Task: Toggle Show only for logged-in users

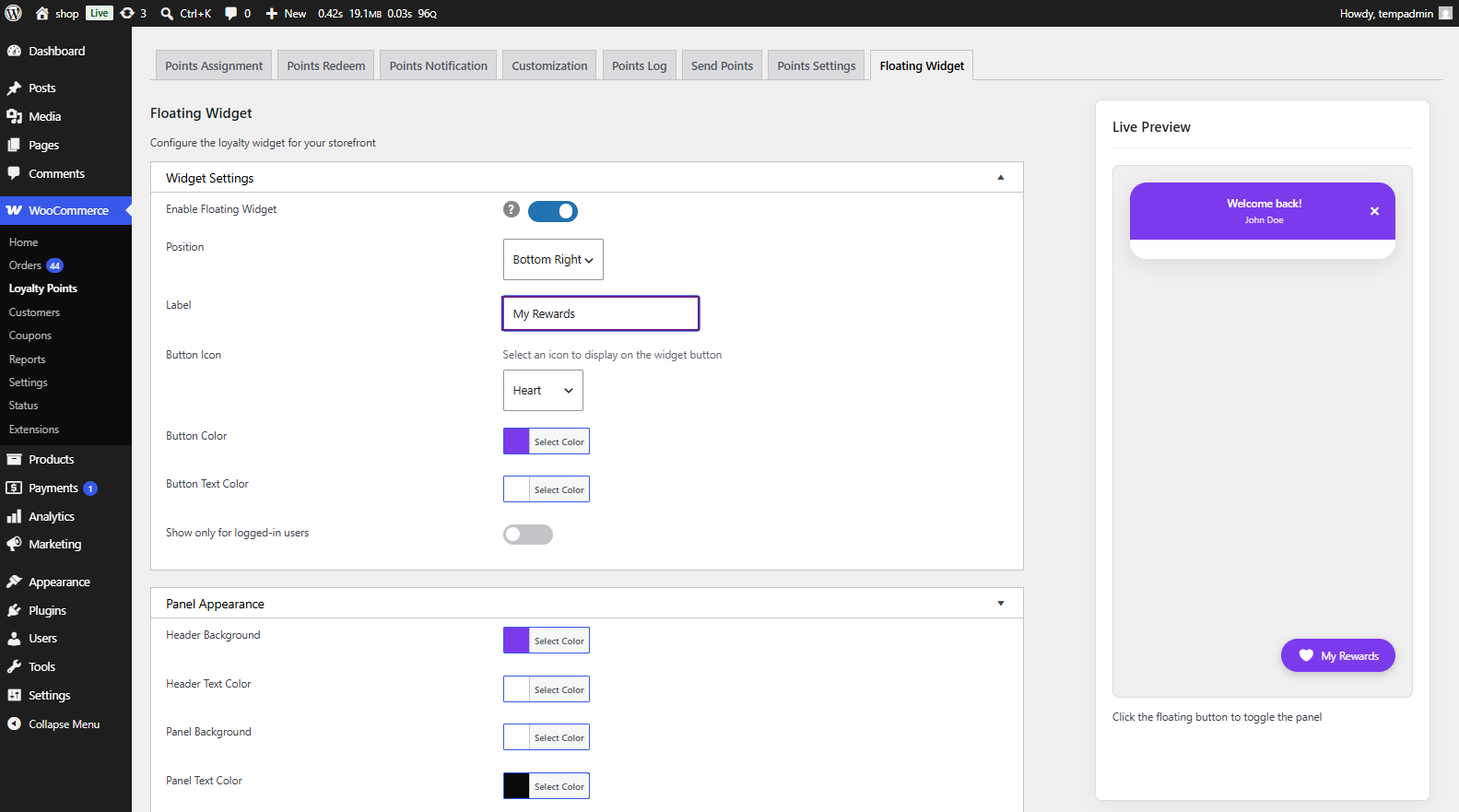Action: pos(528,535)
